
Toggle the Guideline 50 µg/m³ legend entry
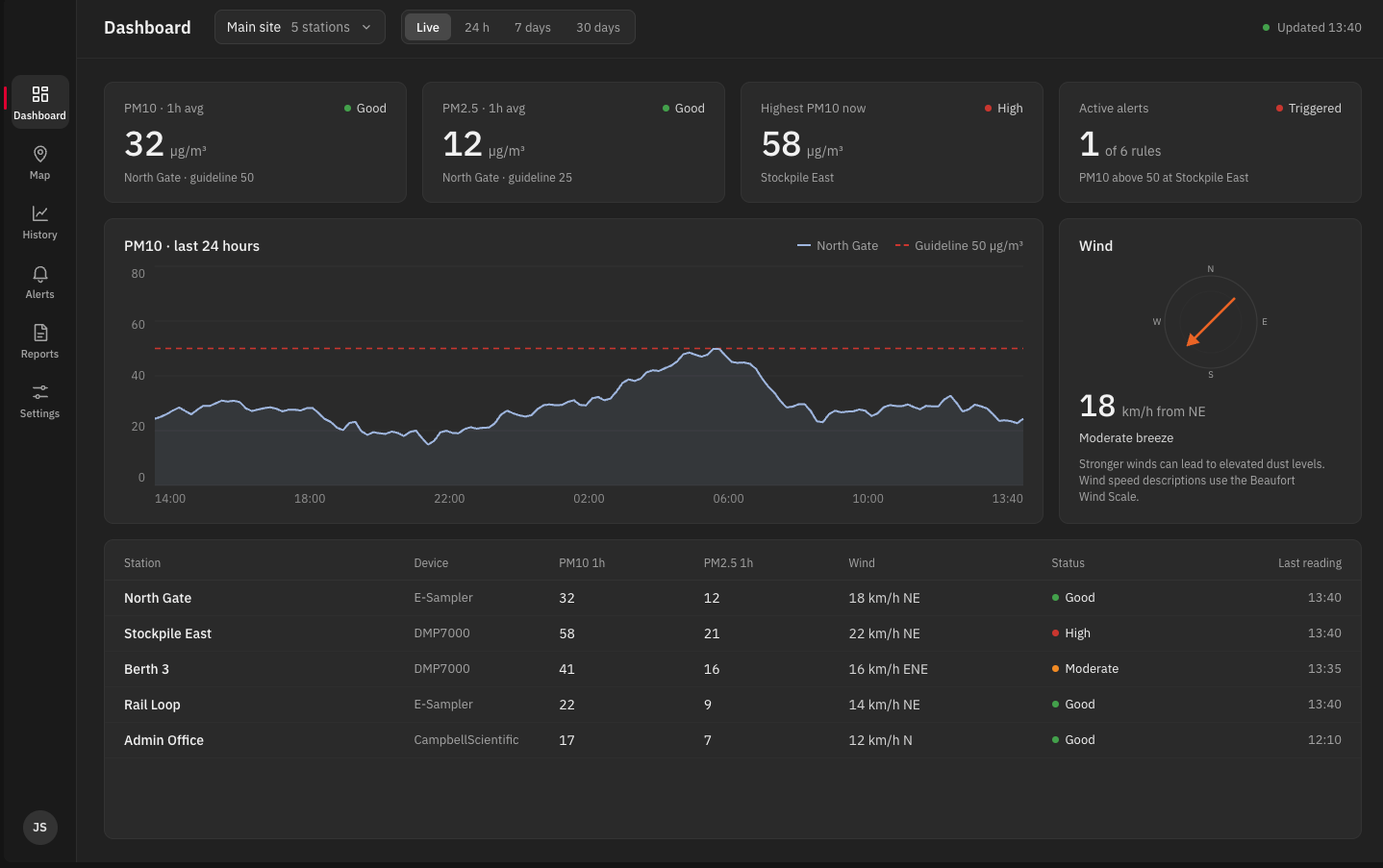click(959, 246)
